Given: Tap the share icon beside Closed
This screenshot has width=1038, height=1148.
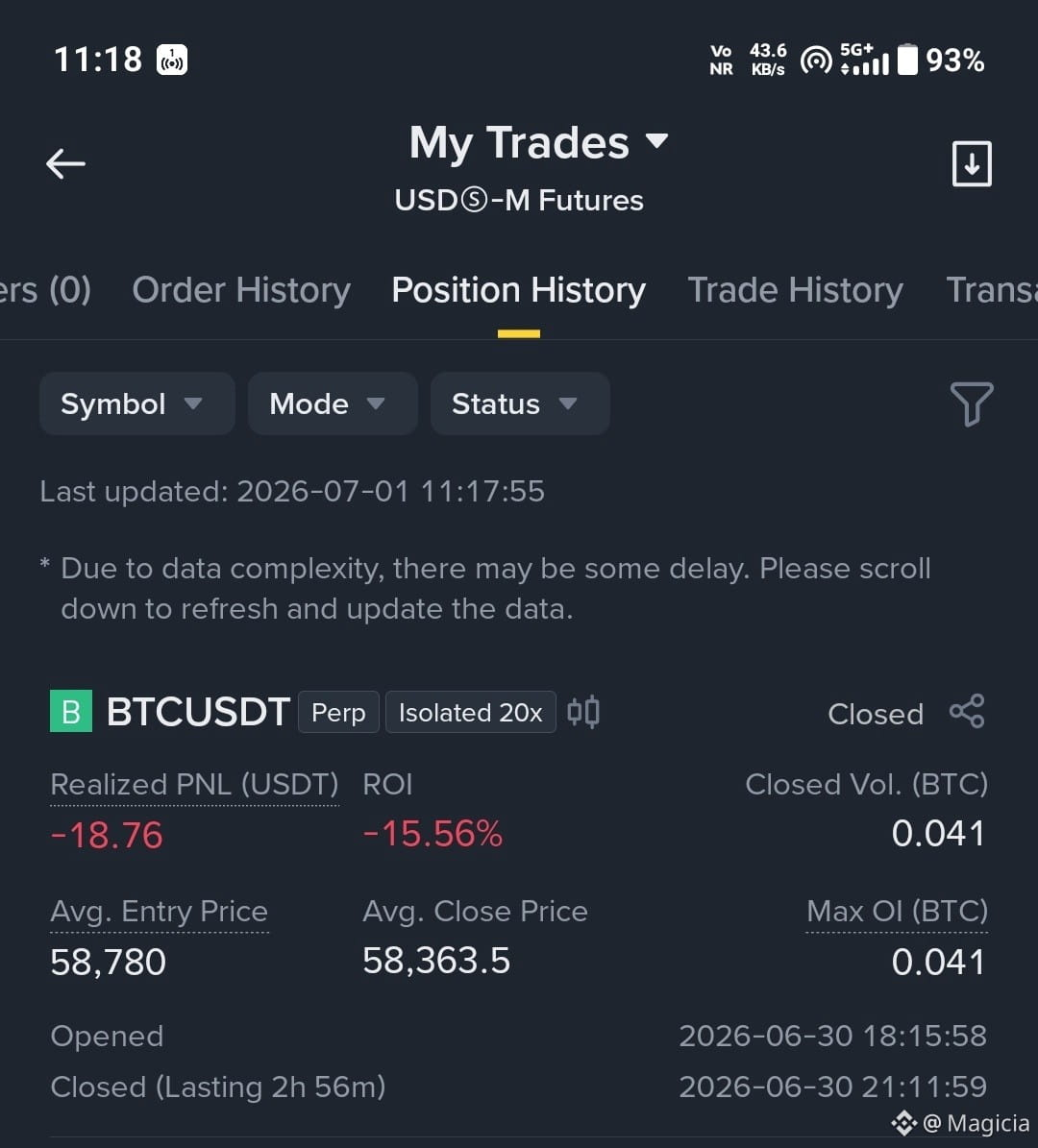Looking at the screenshot, I should [x=967, y=711].
